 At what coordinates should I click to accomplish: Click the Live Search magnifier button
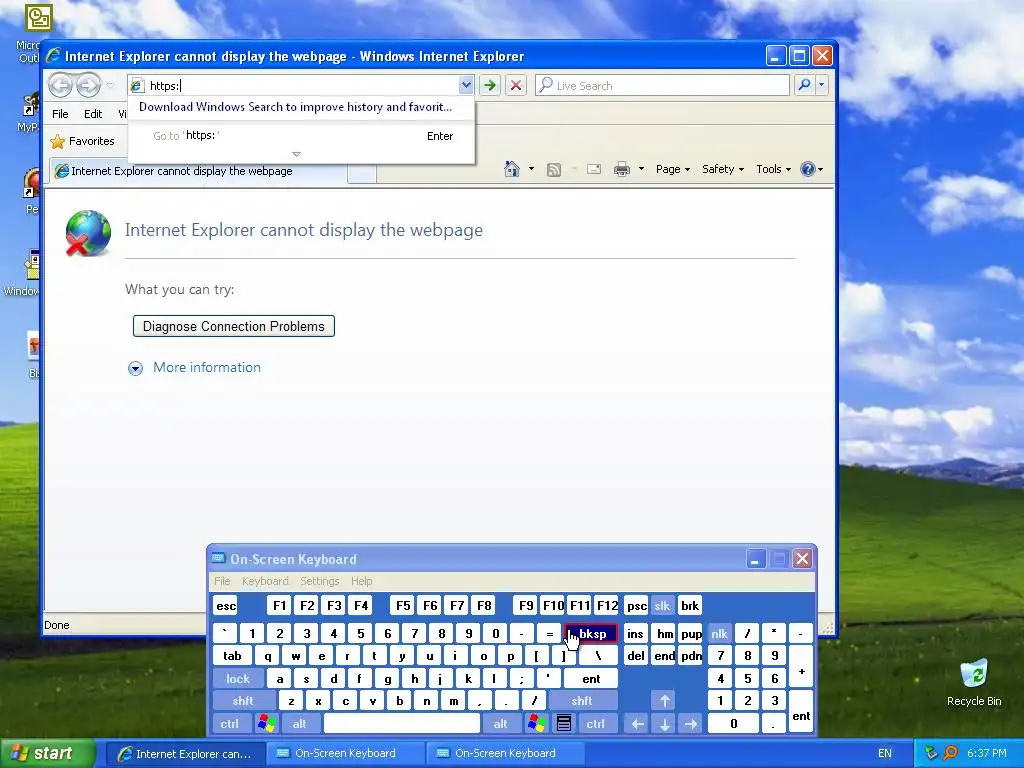point(805,85)
